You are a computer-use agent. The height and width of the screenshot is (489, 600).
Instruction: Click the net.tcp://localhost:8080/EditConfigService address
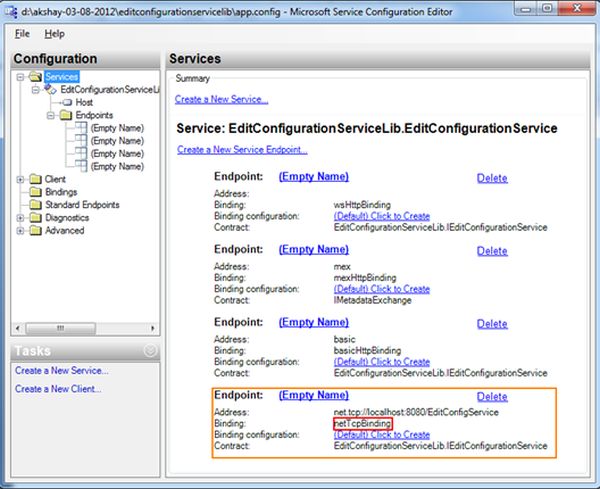416,412
